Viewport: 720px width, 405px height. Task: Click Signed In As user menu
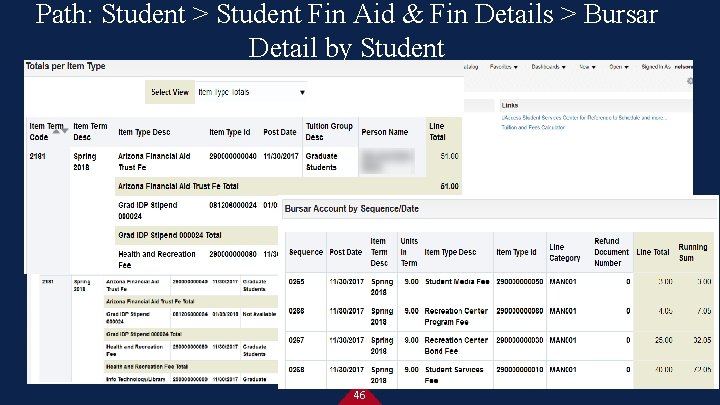coord(667,67)
